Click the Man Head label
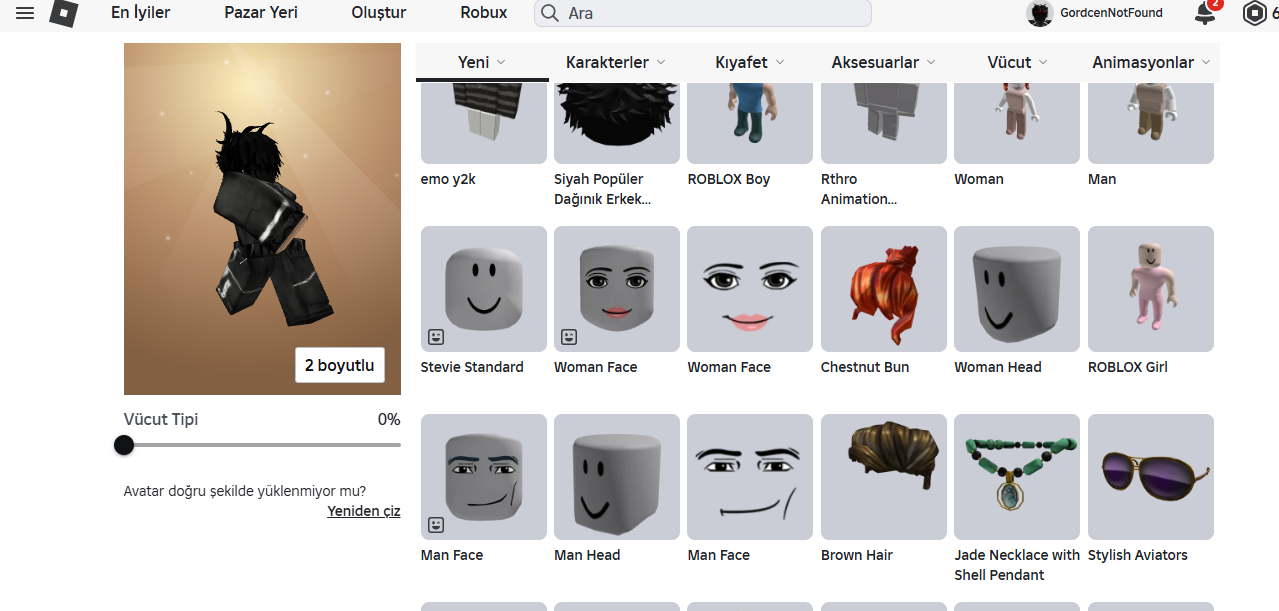The width and height of the screenshot is (1279, 611). pyautogui.click(x=587, y=555)
